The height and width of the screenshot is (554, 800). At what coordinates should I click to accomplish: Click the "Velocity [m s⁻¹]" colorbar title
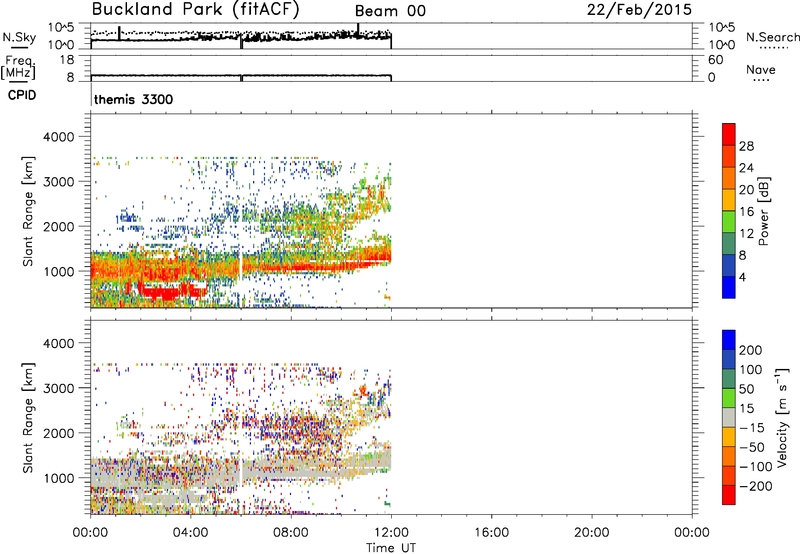point(782,417)
